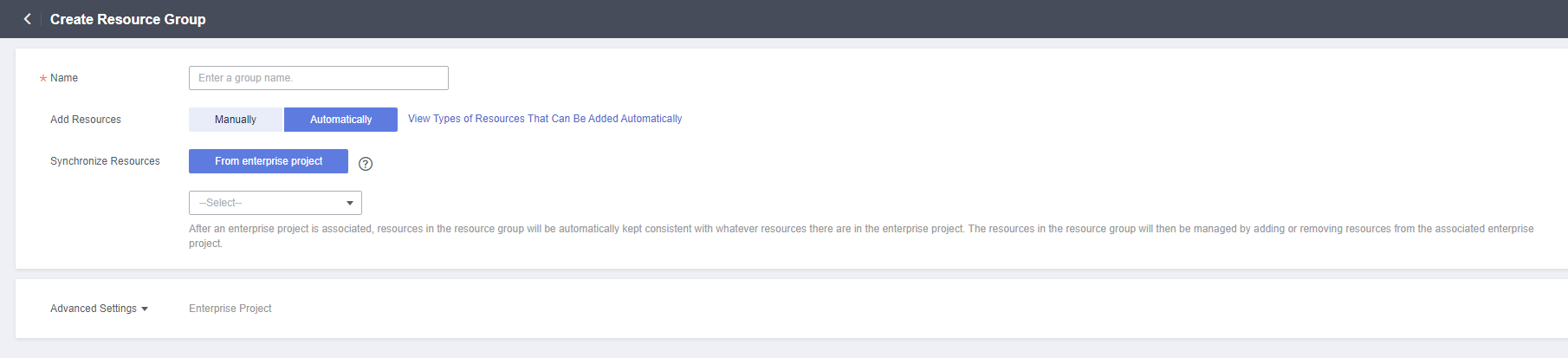Screen dimensions: 1568x358
Task: Open View Types of Resources link
Action: tap(545, 119)
